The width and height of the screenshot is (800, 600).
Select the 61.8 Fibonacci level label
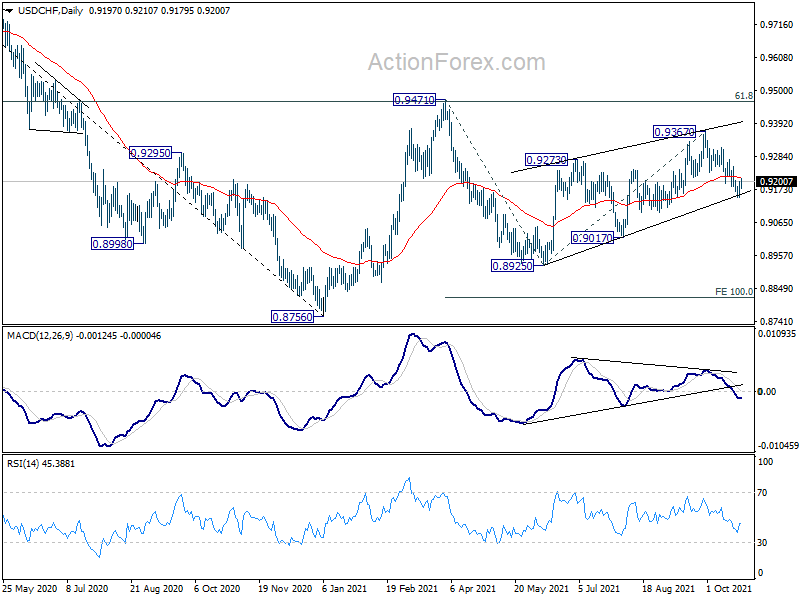[x=743, y=95]
